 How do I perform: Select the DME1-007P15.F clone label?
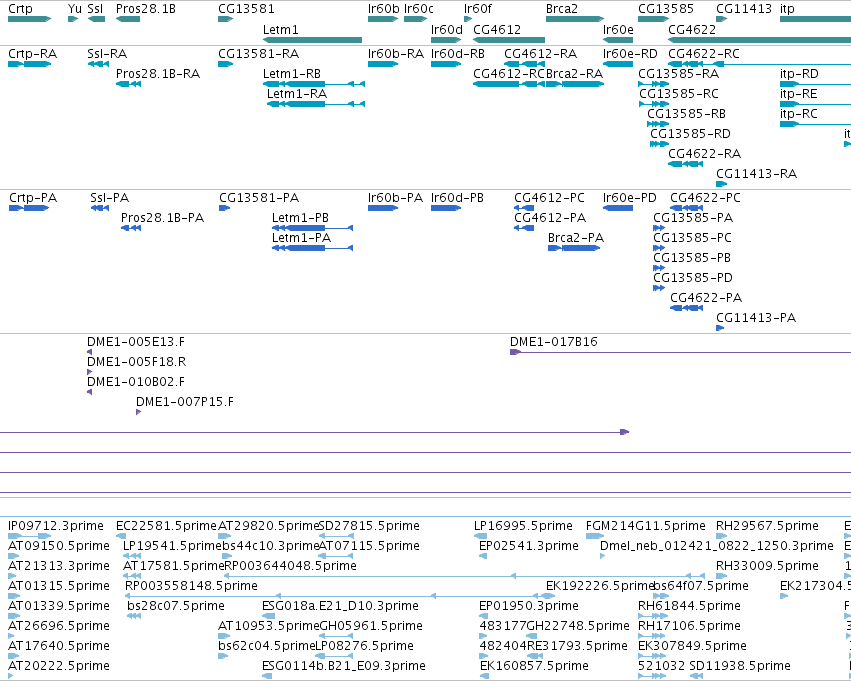pos(185,402)
